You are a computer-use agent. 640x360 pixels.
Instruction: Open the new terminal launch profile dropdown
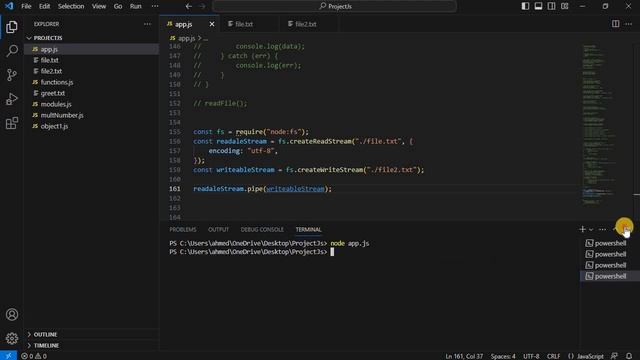[591, 229]
